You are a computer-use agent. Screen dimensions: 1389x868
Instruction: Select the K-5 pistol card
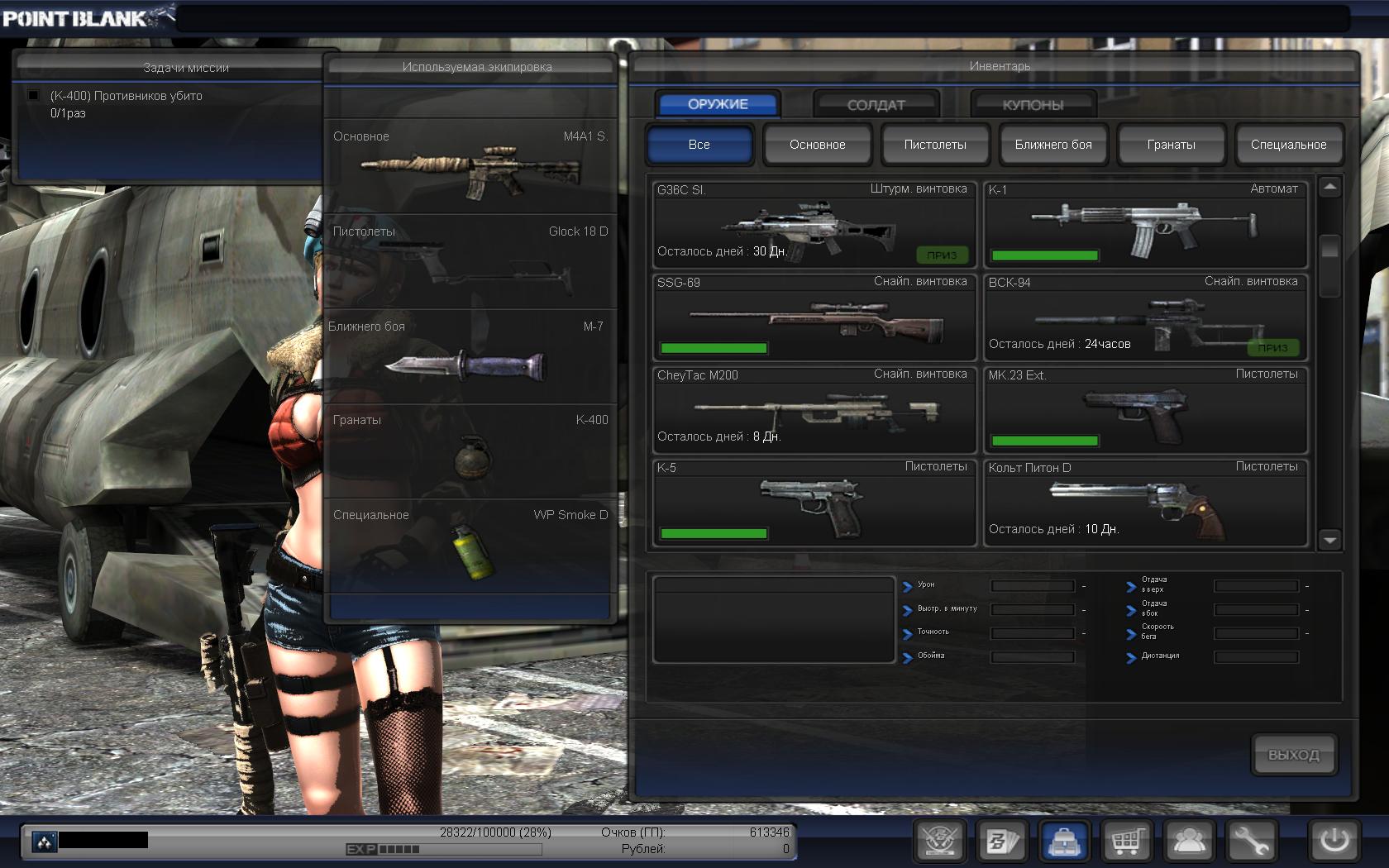coord(814,503)
